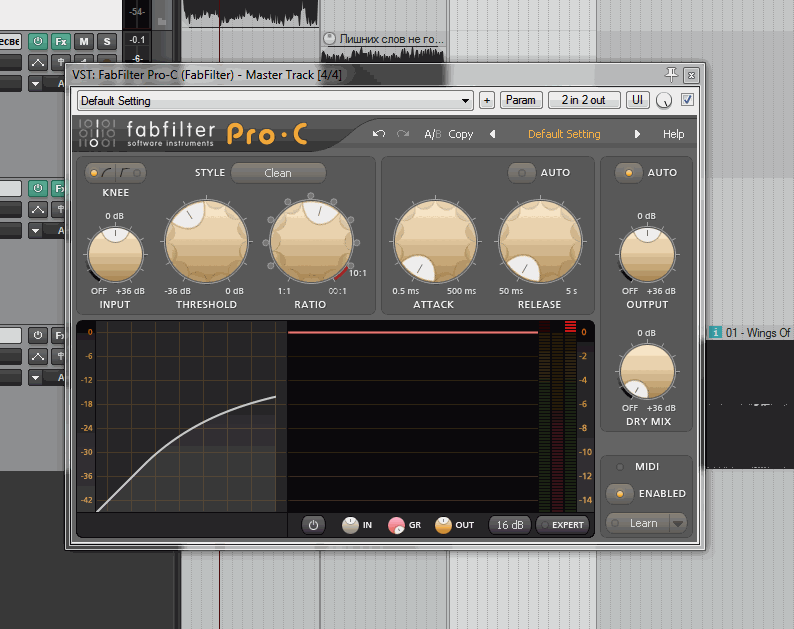Screen dimensions: 794x629
Task: Click the Attack knob
Action: coord(435,241)
